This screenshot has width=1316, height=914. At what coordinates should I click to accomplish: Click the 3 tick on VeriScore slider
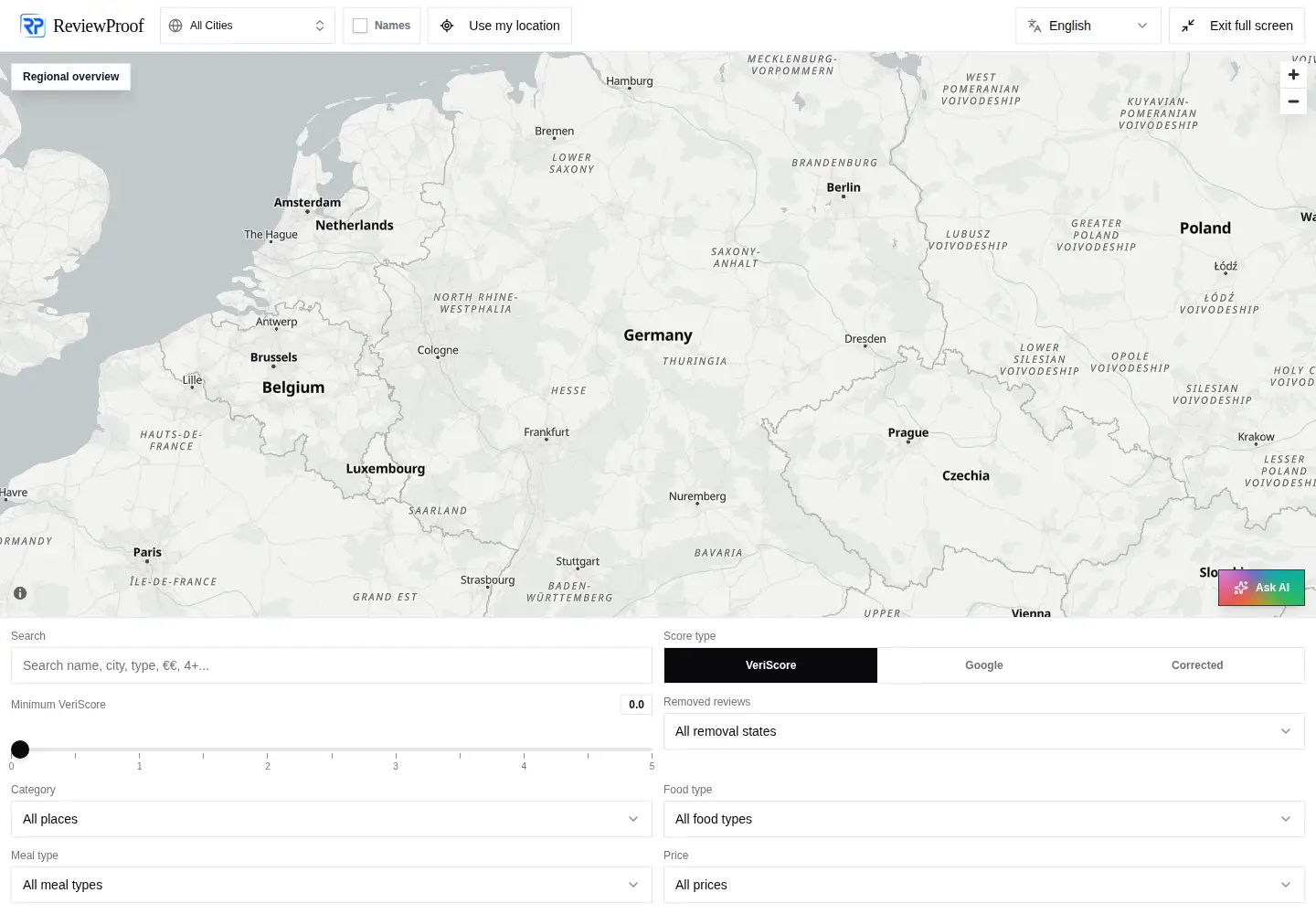[396, 760]
